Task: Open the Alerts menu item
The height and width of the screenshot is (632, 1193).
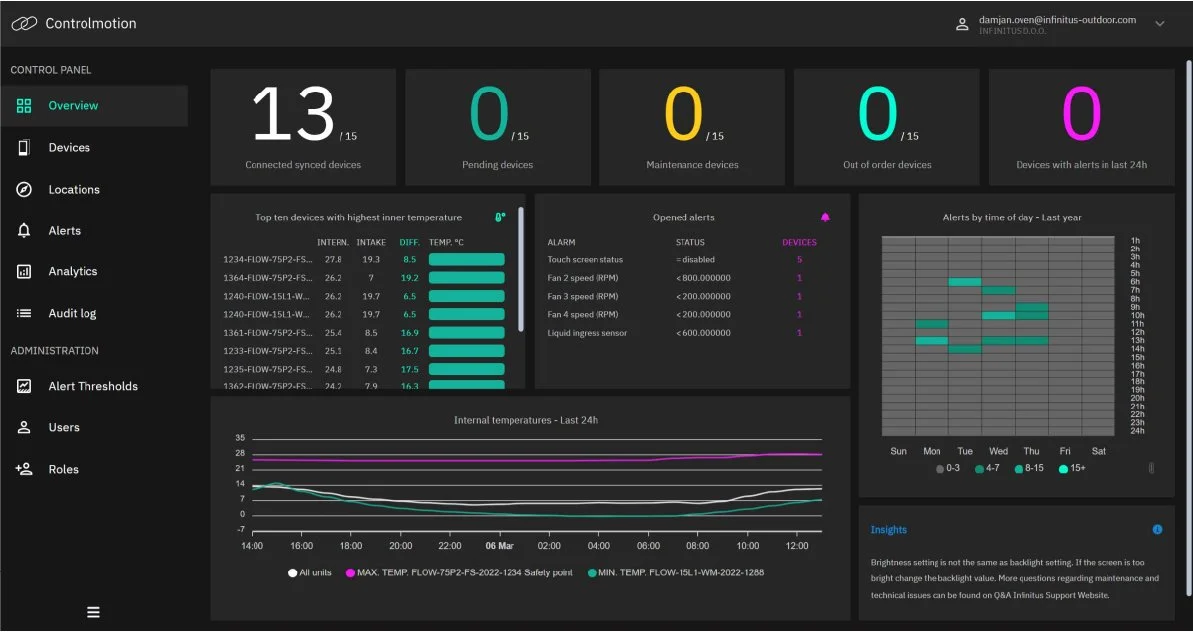Action: [x=94, y=230]
